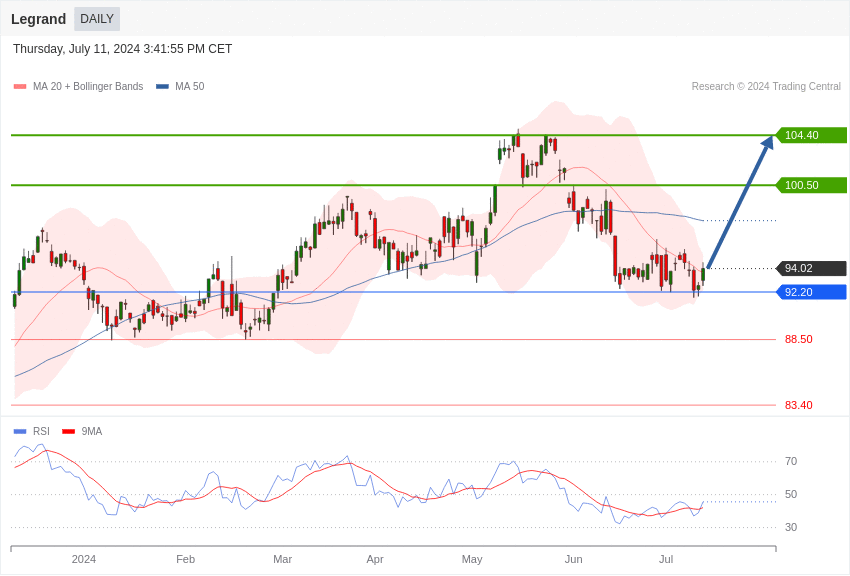The height and width of the screenshot is (576, 850).
Task: Click the blue RSI legend icon
Action: coord(20,432)
